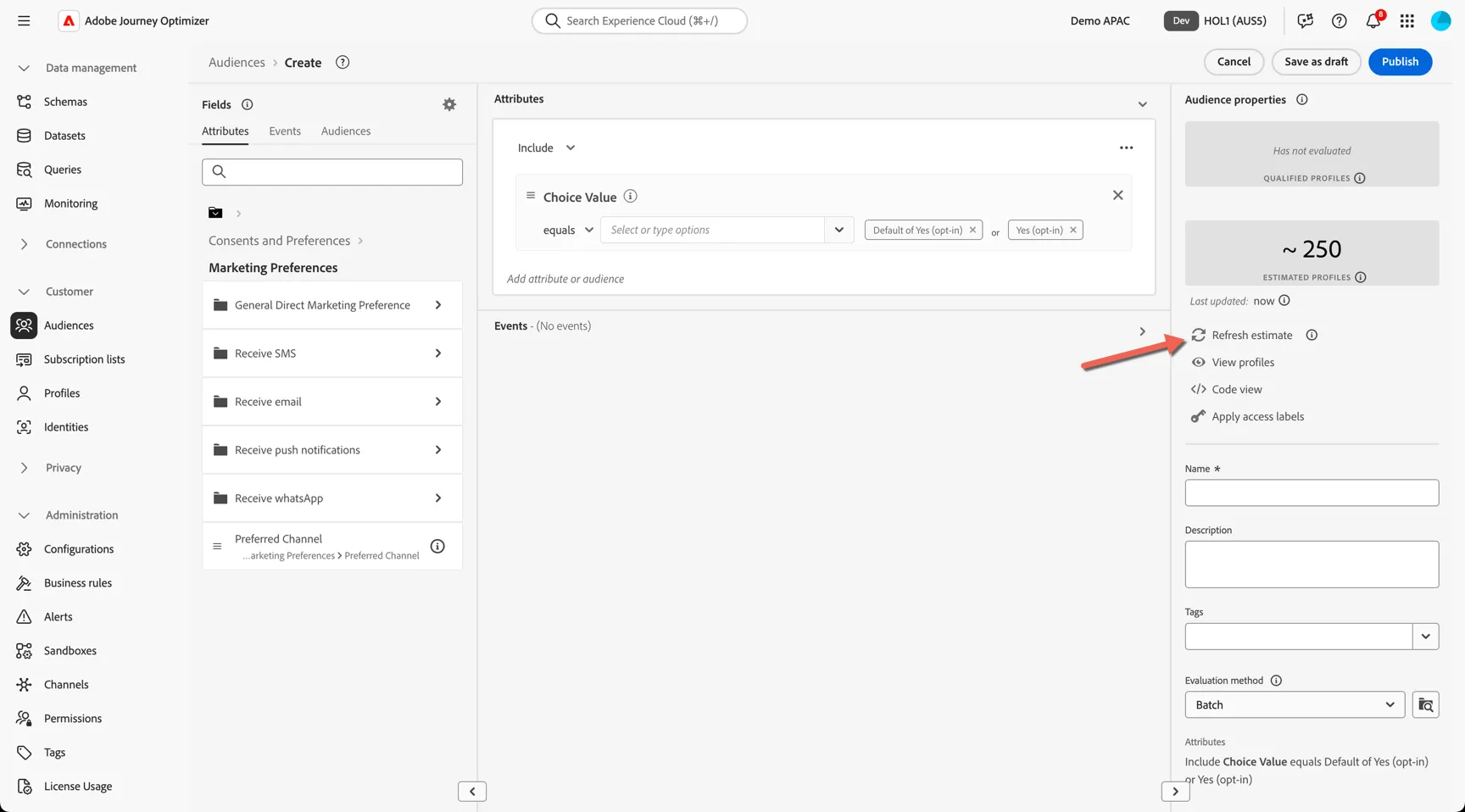Expand the Events section

tap(1142, 331)
